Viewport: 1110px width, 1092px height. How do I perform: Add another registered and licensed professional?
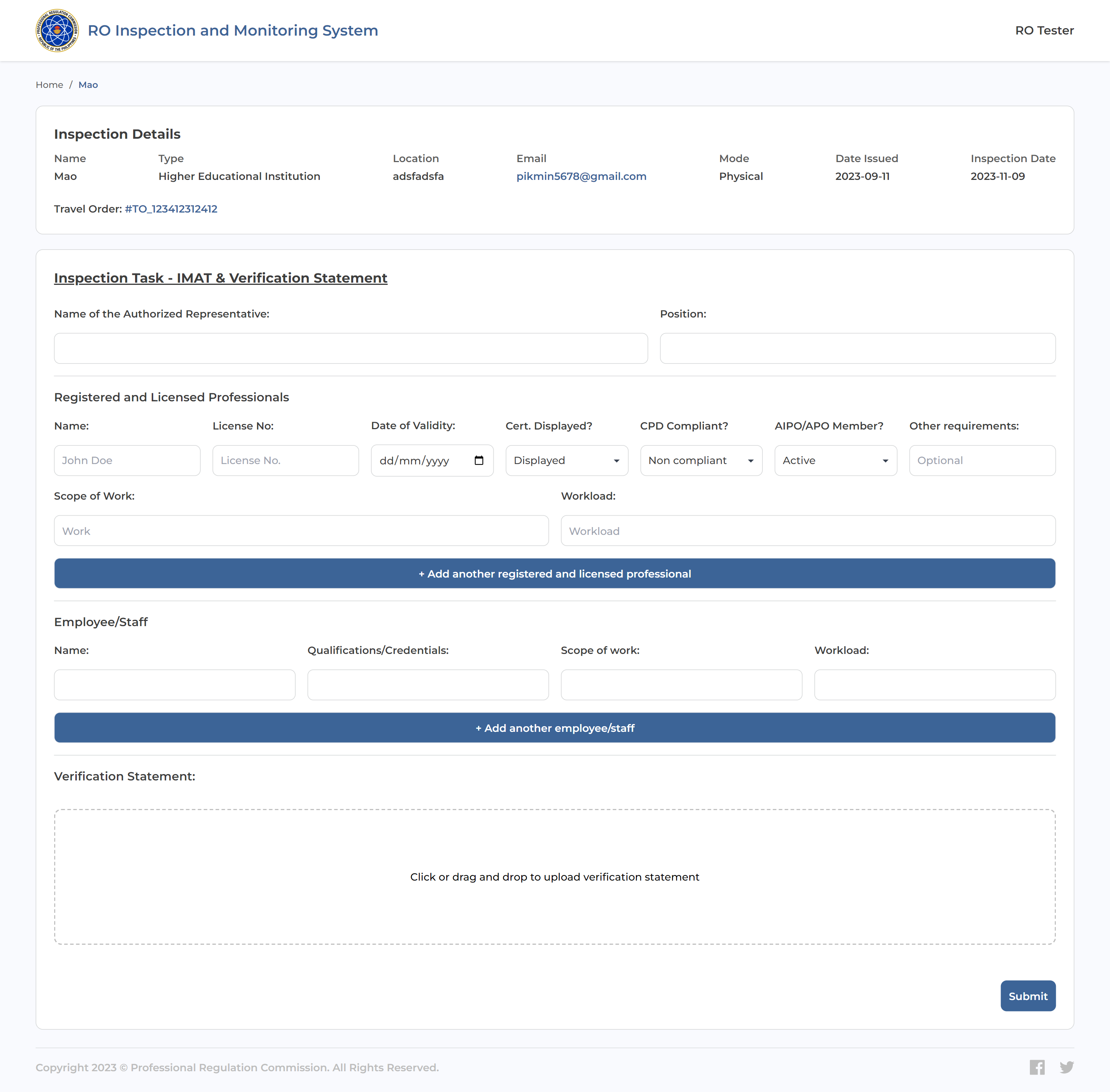point(555,573)
